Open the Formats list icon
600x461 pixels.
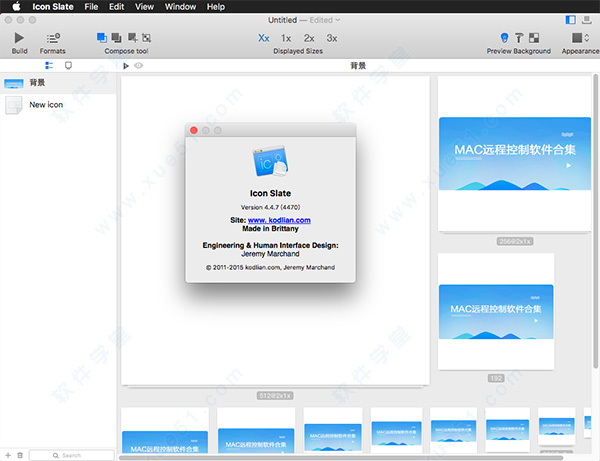click(53, 38)
